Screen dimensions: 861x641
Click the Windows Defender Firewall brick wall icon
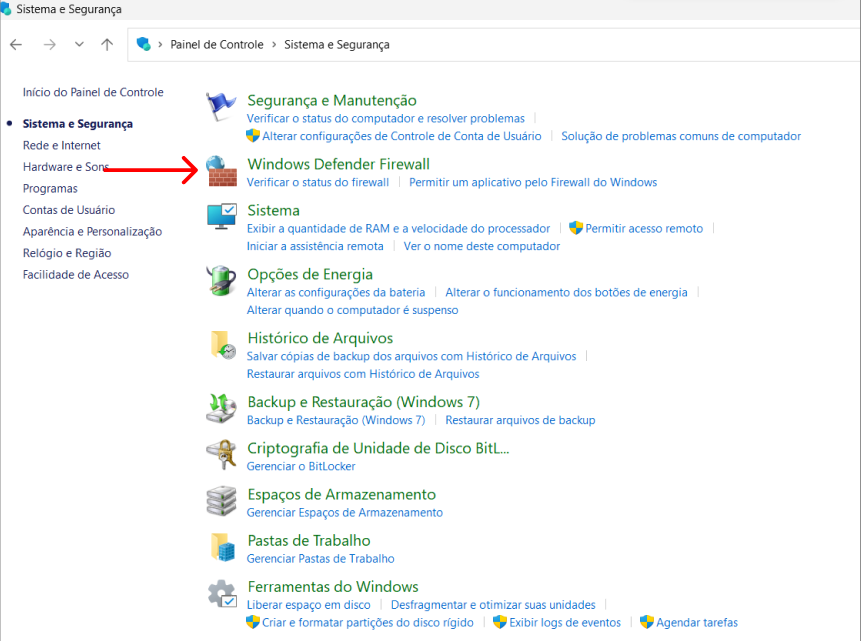coord(222,172)
